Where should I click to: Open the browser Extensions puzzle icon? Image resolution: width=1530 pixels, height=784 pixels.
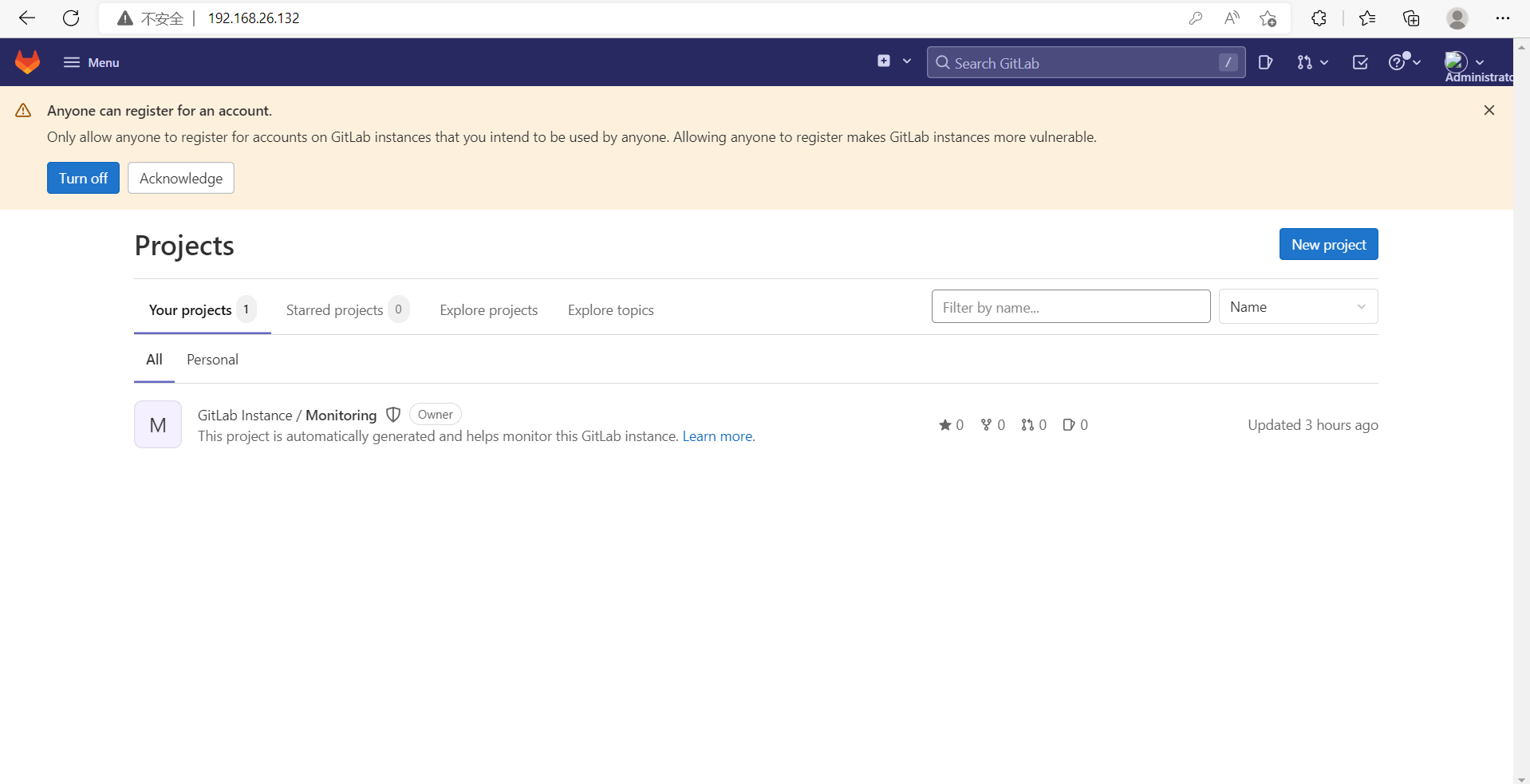click(1319, 18)
